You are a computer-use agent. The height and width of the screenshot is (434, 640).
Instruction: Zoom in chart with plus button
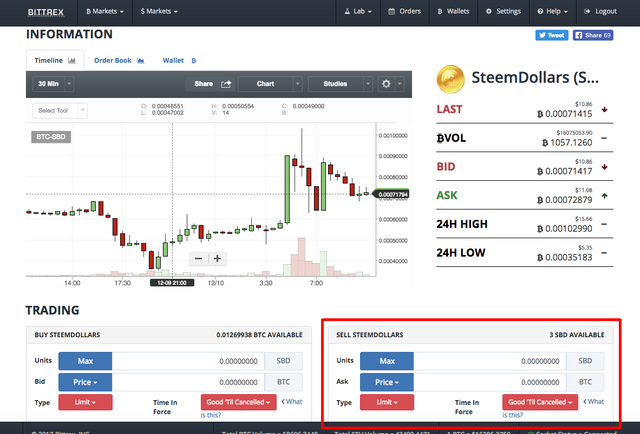218,258
